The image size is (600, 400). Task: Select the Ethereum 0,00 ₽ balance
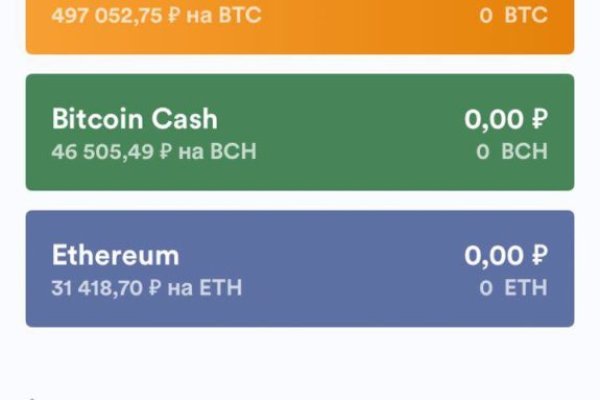coord(506,255)
